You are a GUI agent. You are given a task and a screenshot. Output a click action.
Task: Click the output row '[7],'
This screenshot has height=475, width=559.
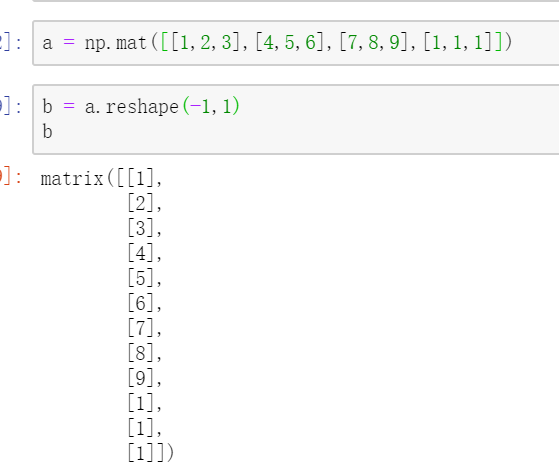145,328
